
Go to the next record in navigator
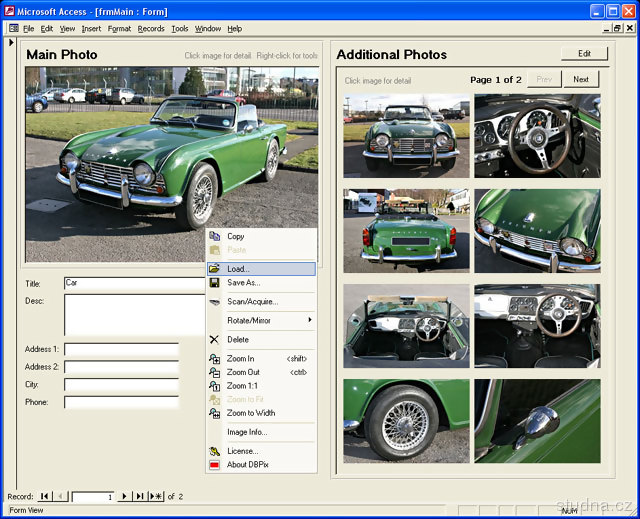click(124, 496)
